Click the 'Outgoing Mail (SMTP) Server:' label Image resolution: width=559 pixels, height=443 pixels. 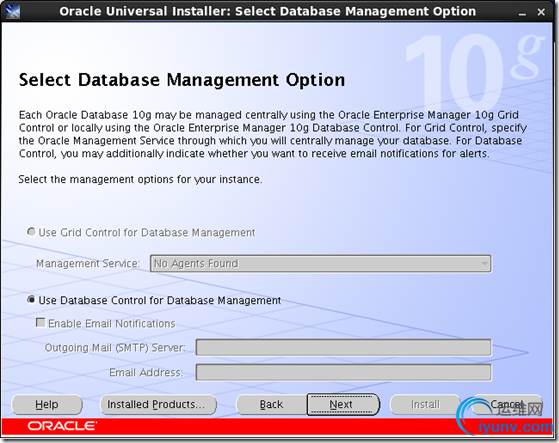[115, 347]
